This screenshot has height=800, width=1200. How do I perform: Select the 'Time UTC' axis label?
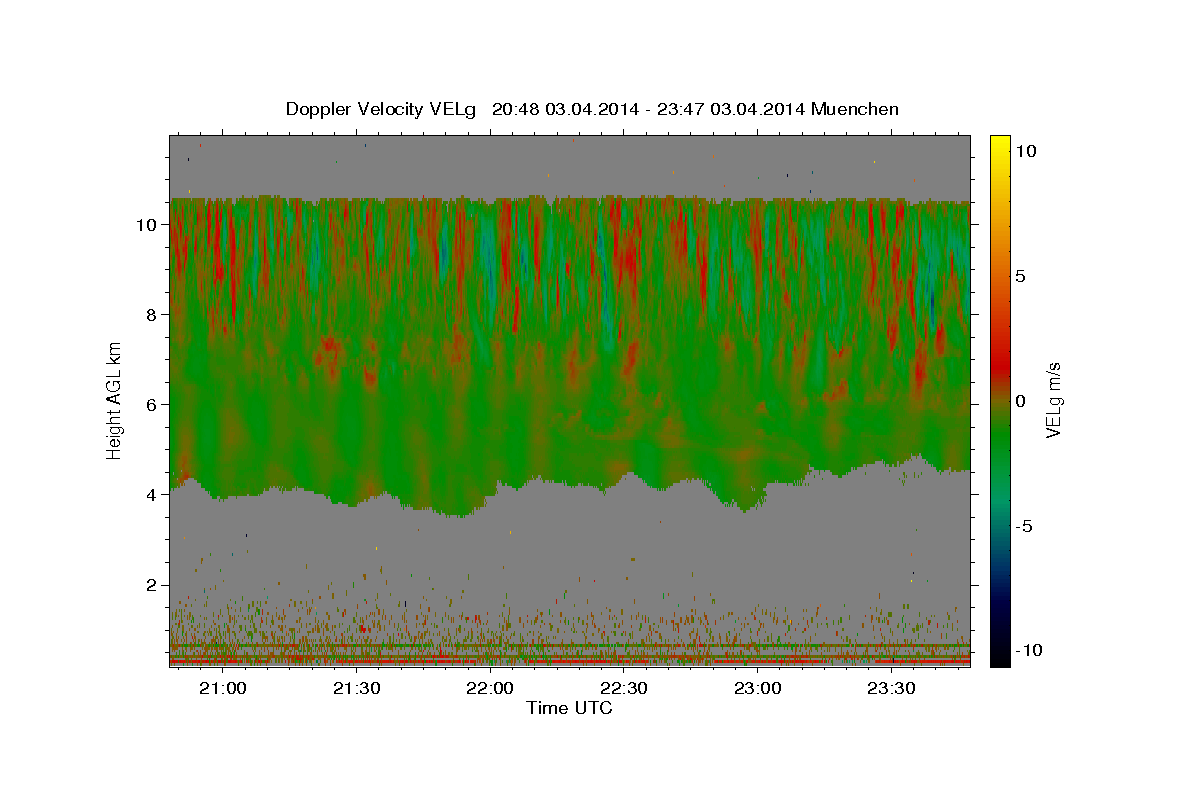(569, 708)
